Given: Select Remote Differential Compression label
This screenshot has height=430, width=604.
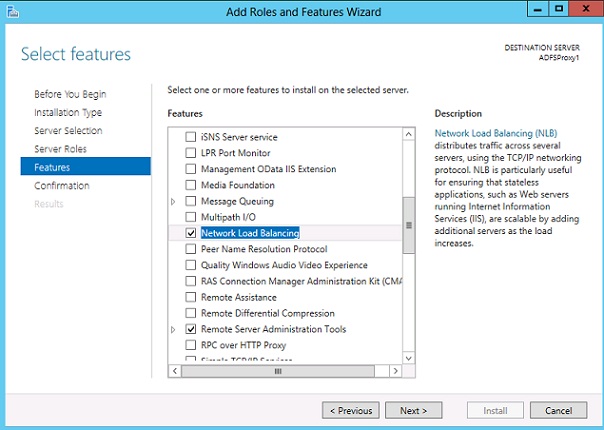Looking at the screenshot, I should click(x=268, y=313).
